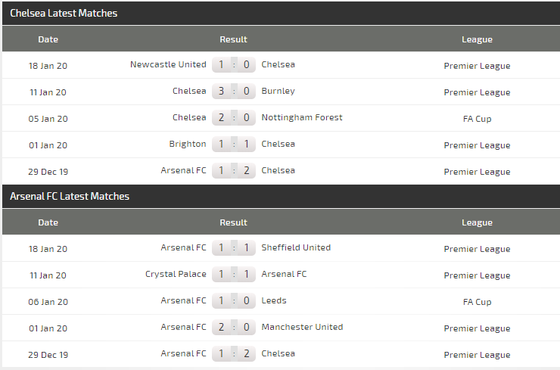Viewport: 560px width, 370px height.
Task: Open the Brighton 1:1 Chelsea score box
Action: click(x=234, y=144)
